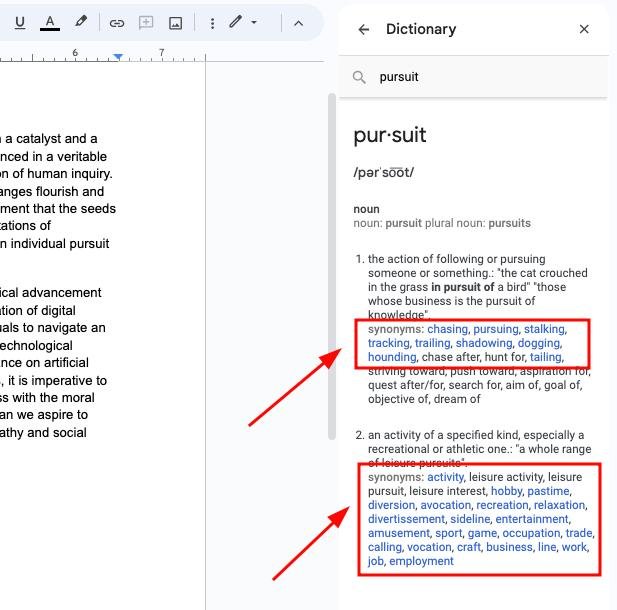617x610 pixels.
Task: Click the phrase 'in pursuit of' in definition
Action: (462, 287)
